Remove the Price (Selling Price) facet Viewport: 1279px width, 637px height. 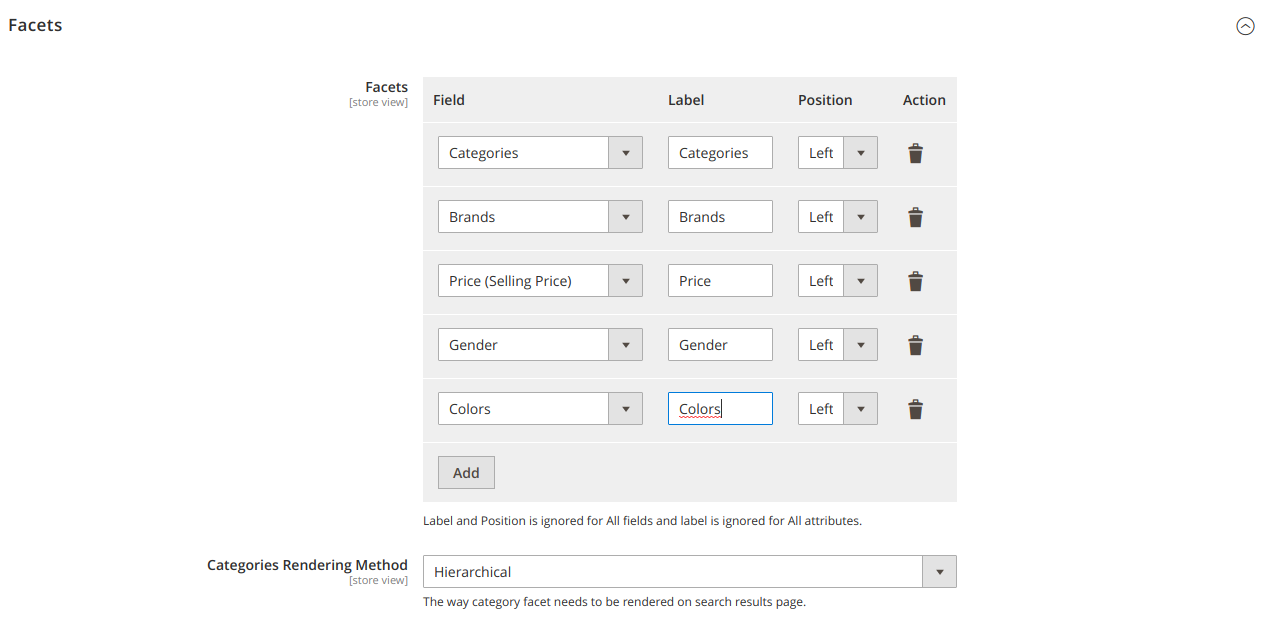click(x=915, y=281)
